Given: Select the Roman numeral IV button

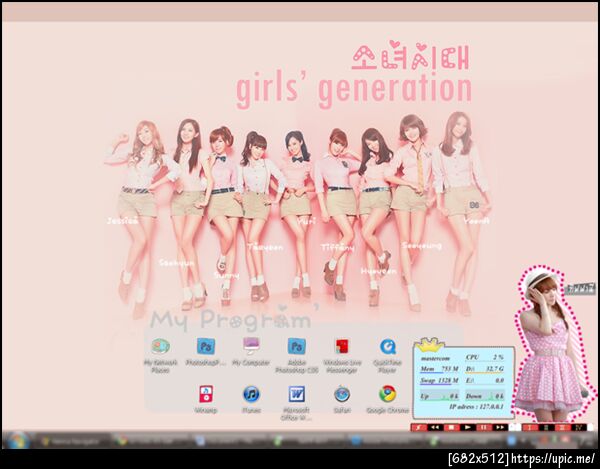Looking at the screenshot, I should pos(577,427).
